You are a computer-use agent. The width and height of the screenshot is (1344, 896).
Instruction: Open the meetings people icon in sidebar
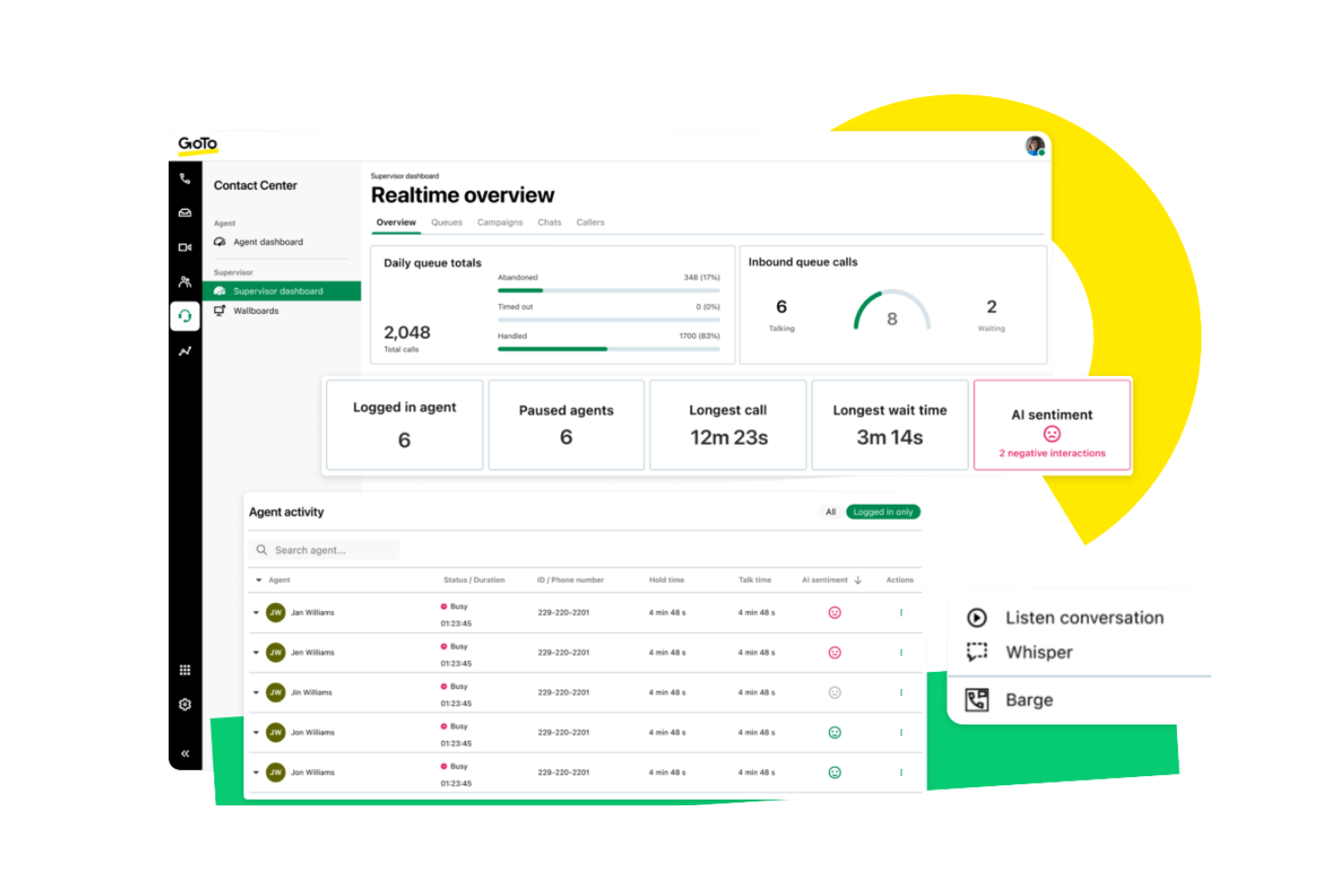[x=185, y=281]
